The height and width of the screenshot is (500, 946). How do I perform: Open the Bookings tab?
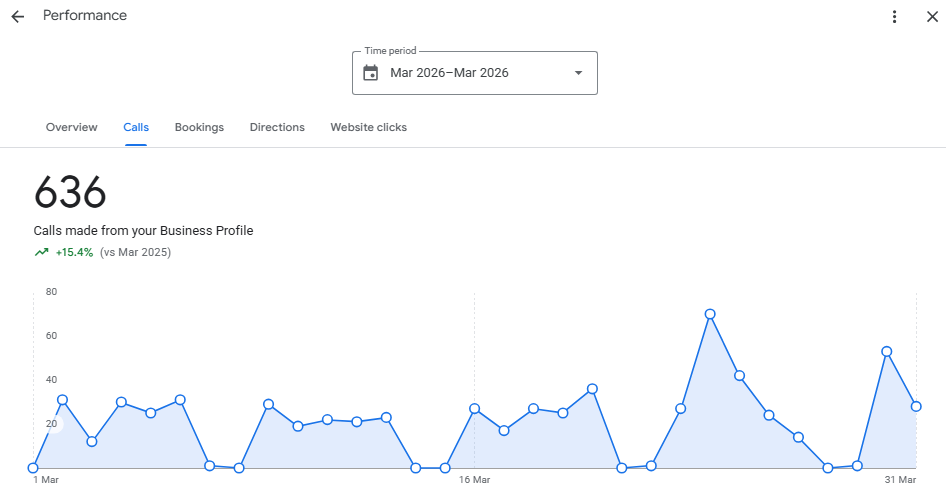pos(199,127)
